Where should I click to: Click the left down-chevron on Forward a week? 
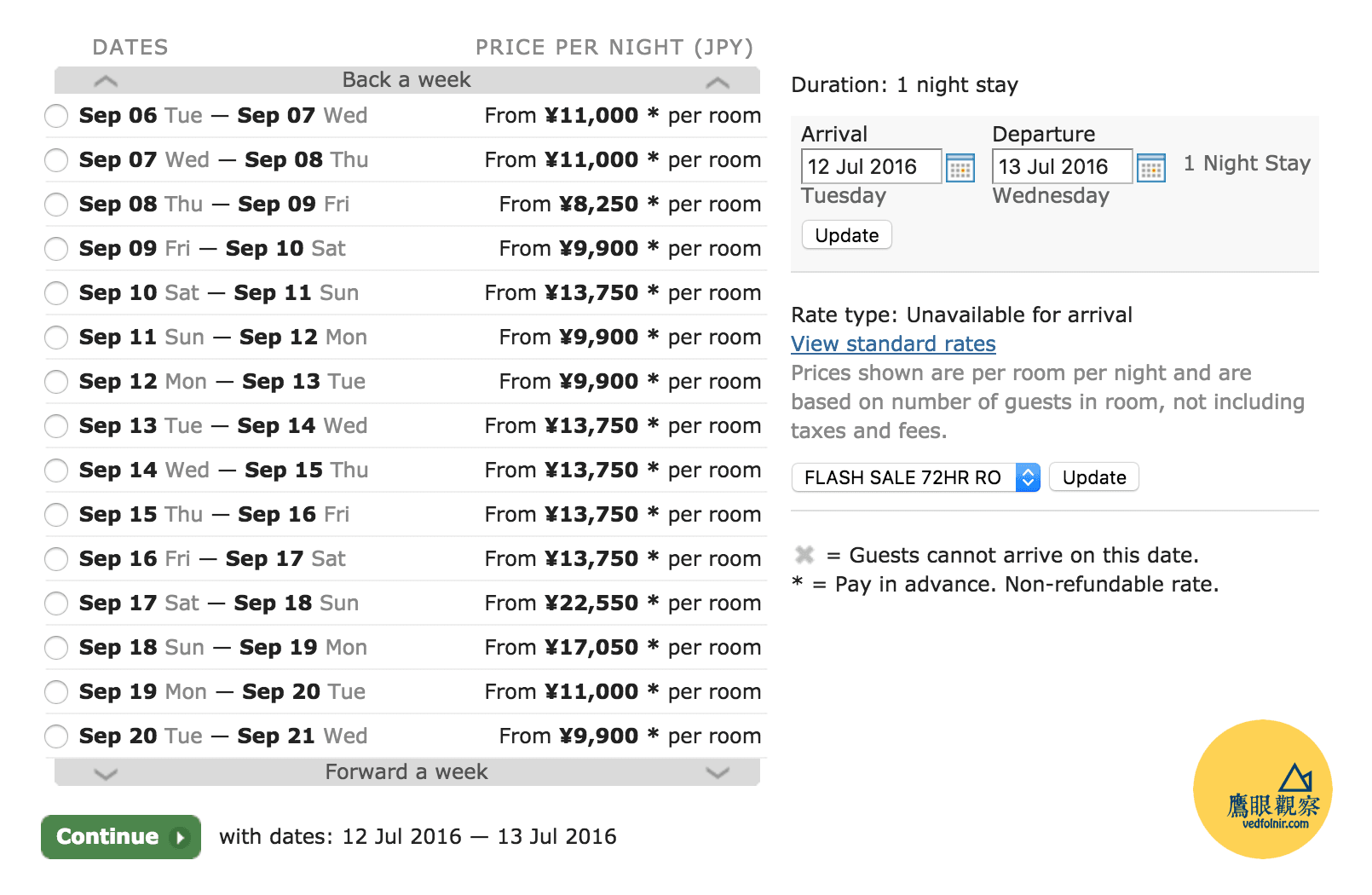point(106,773)
